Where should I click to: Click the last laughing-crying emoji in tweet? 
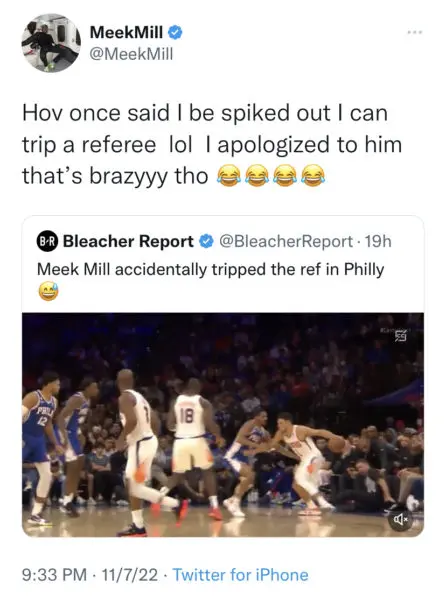313,175
